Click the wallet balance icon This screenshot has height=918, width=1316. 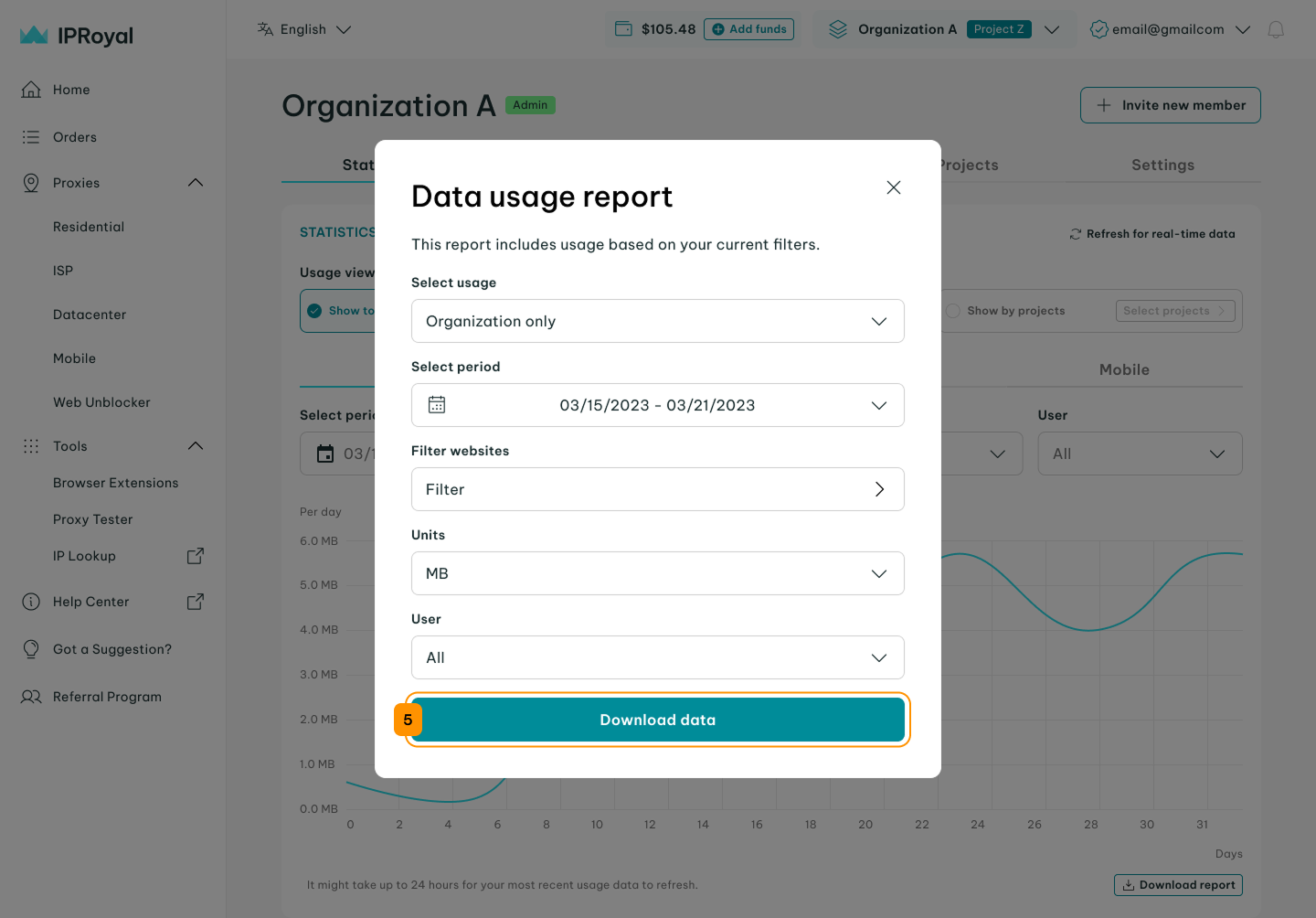pyautogui.click(x=623, y=29)
